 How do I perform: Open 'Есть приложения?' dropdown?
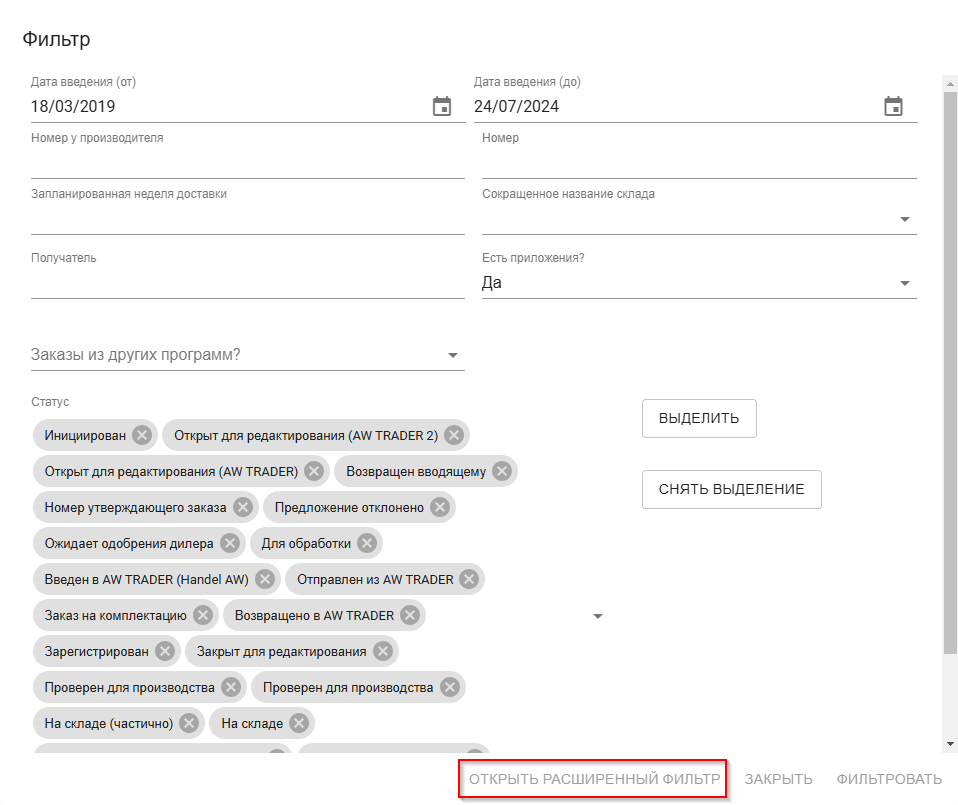pos(904,283)
